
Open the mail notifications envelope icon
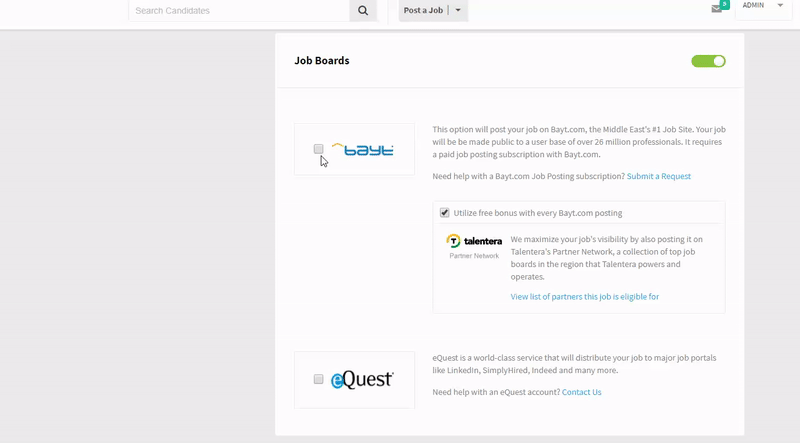[x=716, y=9]
